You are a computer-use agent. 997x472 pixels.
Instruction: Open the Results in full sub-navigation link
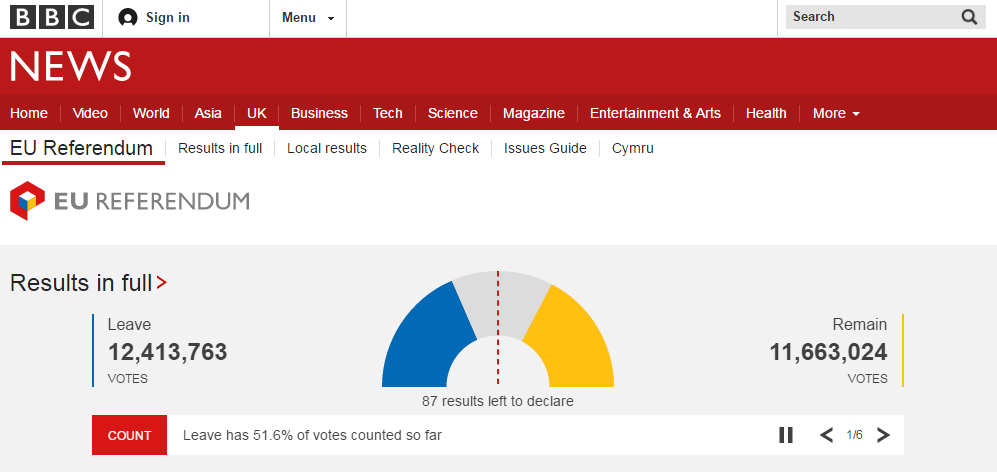tap(220, 148)
